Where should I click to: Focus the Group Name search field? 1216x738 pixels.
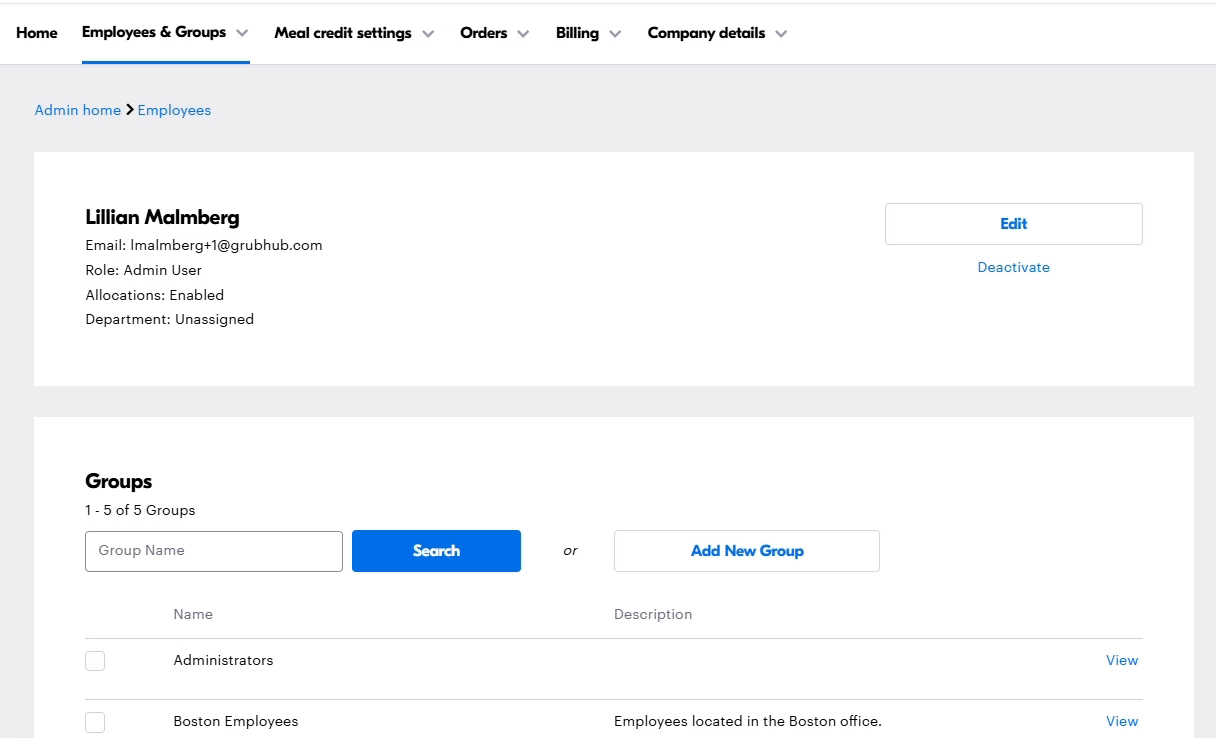tap(214, 551)
